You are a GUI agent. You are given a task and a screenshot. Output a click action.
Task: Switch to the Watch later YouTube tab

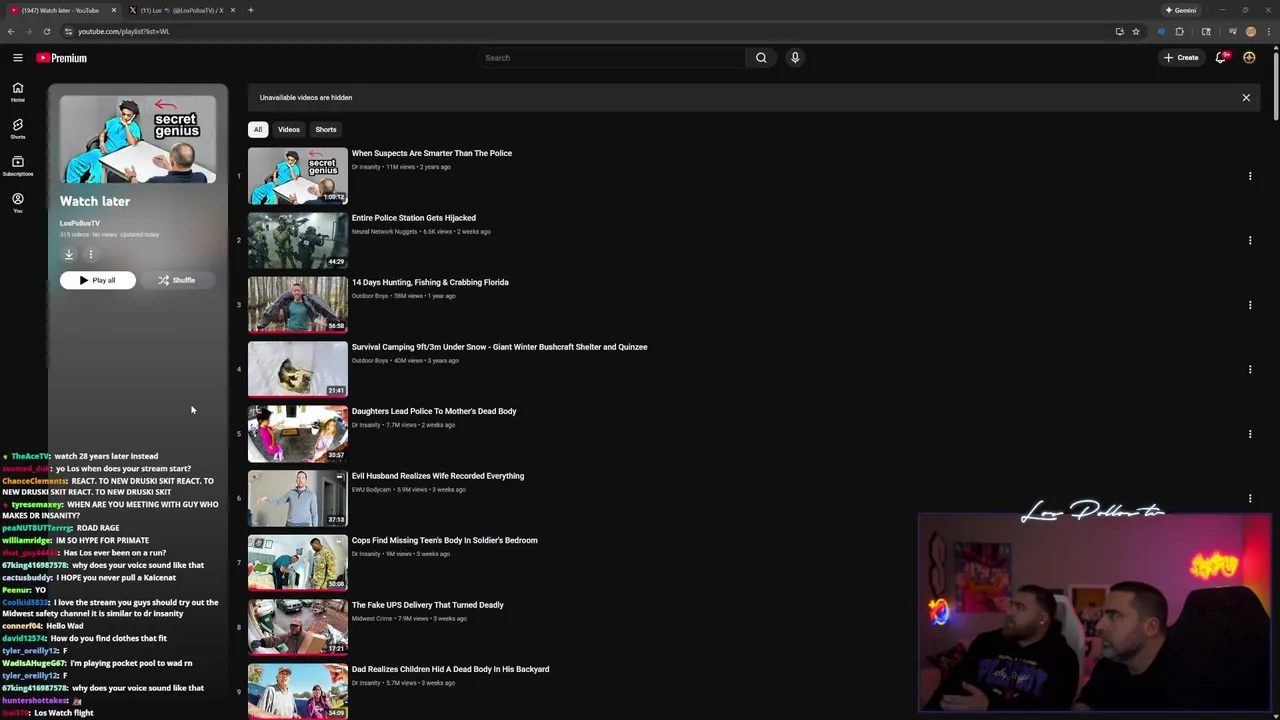(x=62, y=10)
